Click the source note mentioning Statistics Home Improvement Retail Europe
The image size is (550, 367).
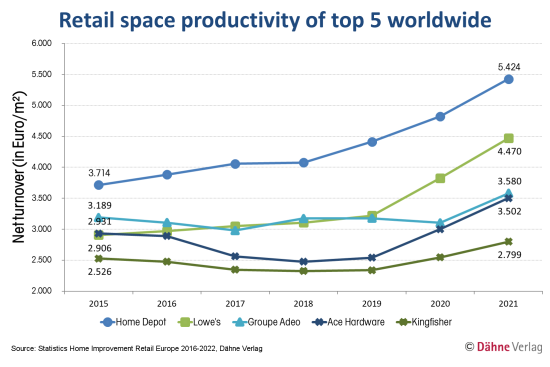[137, 349]
